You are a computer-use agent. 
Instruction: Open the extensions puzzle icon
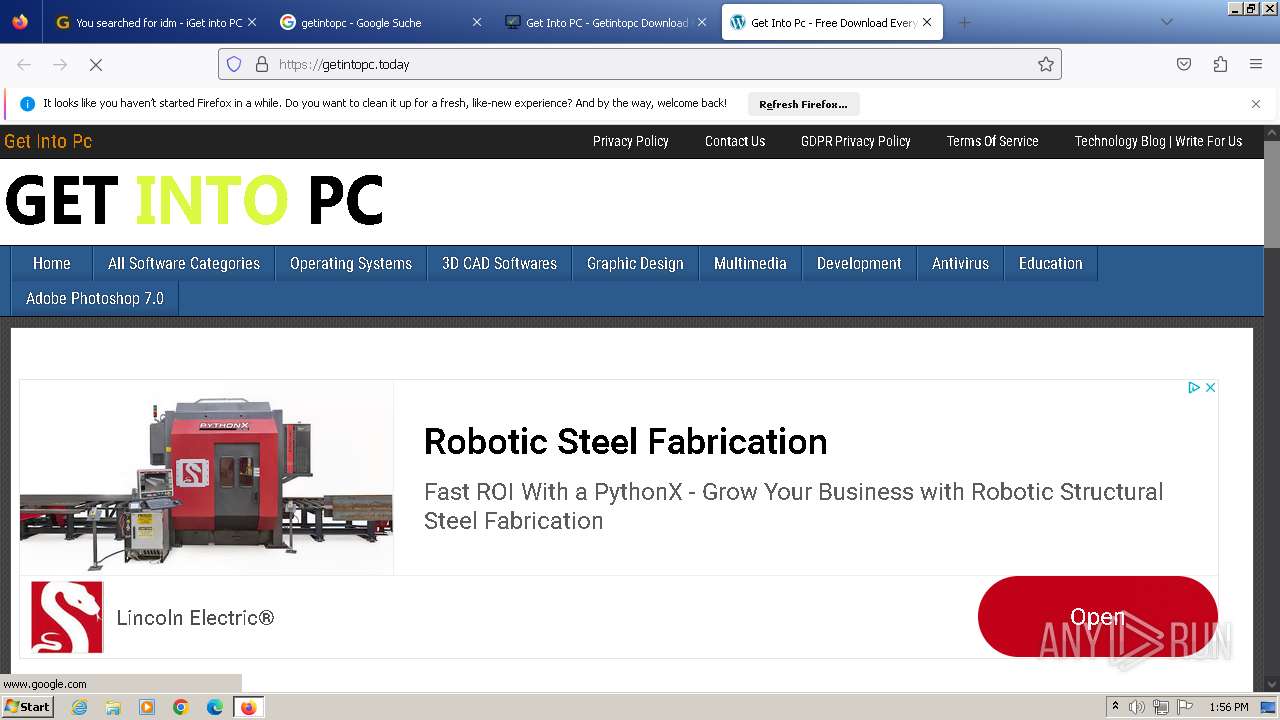coord(1220,64)
